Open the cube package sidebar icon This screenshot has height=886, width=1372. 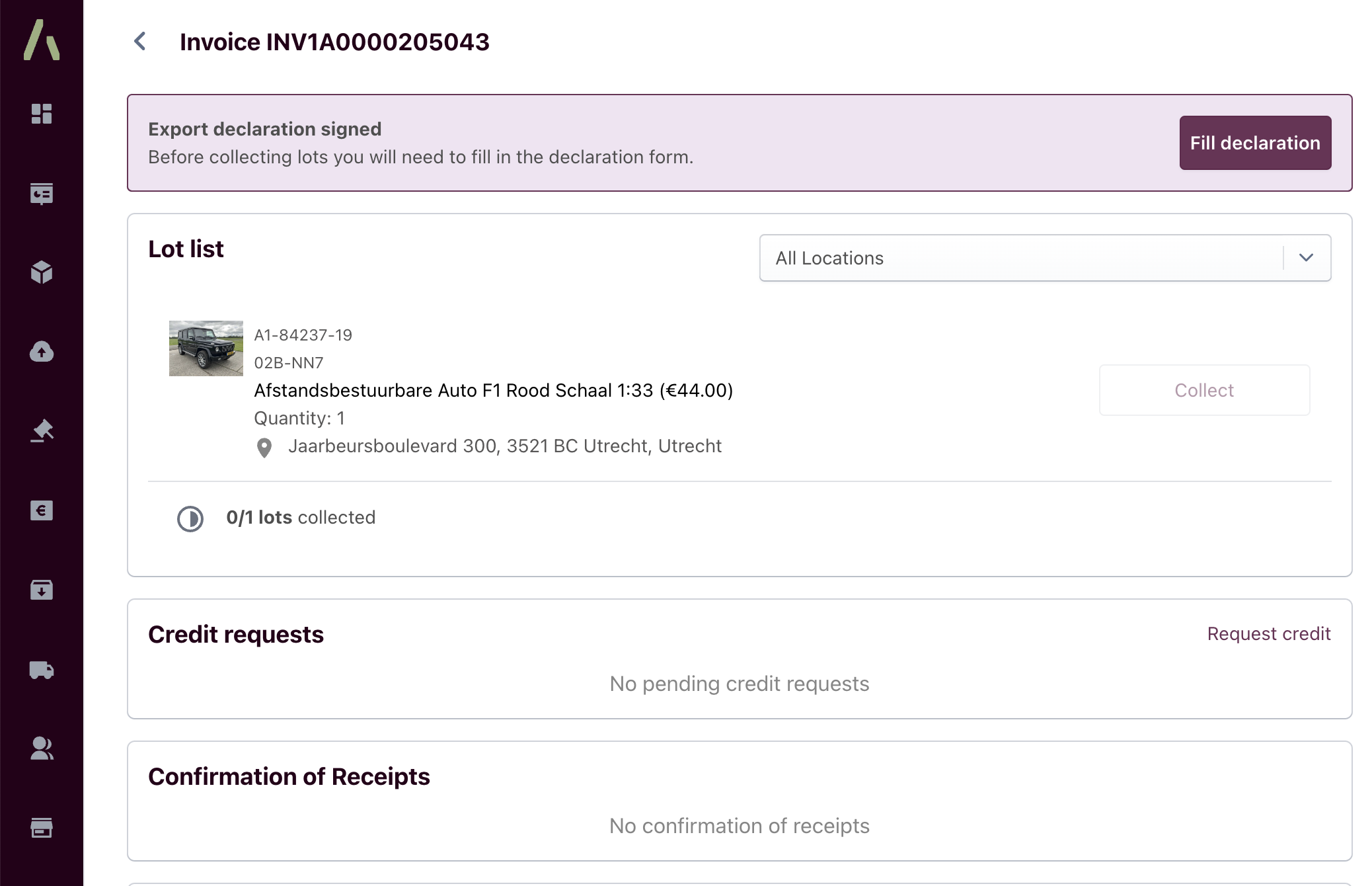[x=42, y=272]
